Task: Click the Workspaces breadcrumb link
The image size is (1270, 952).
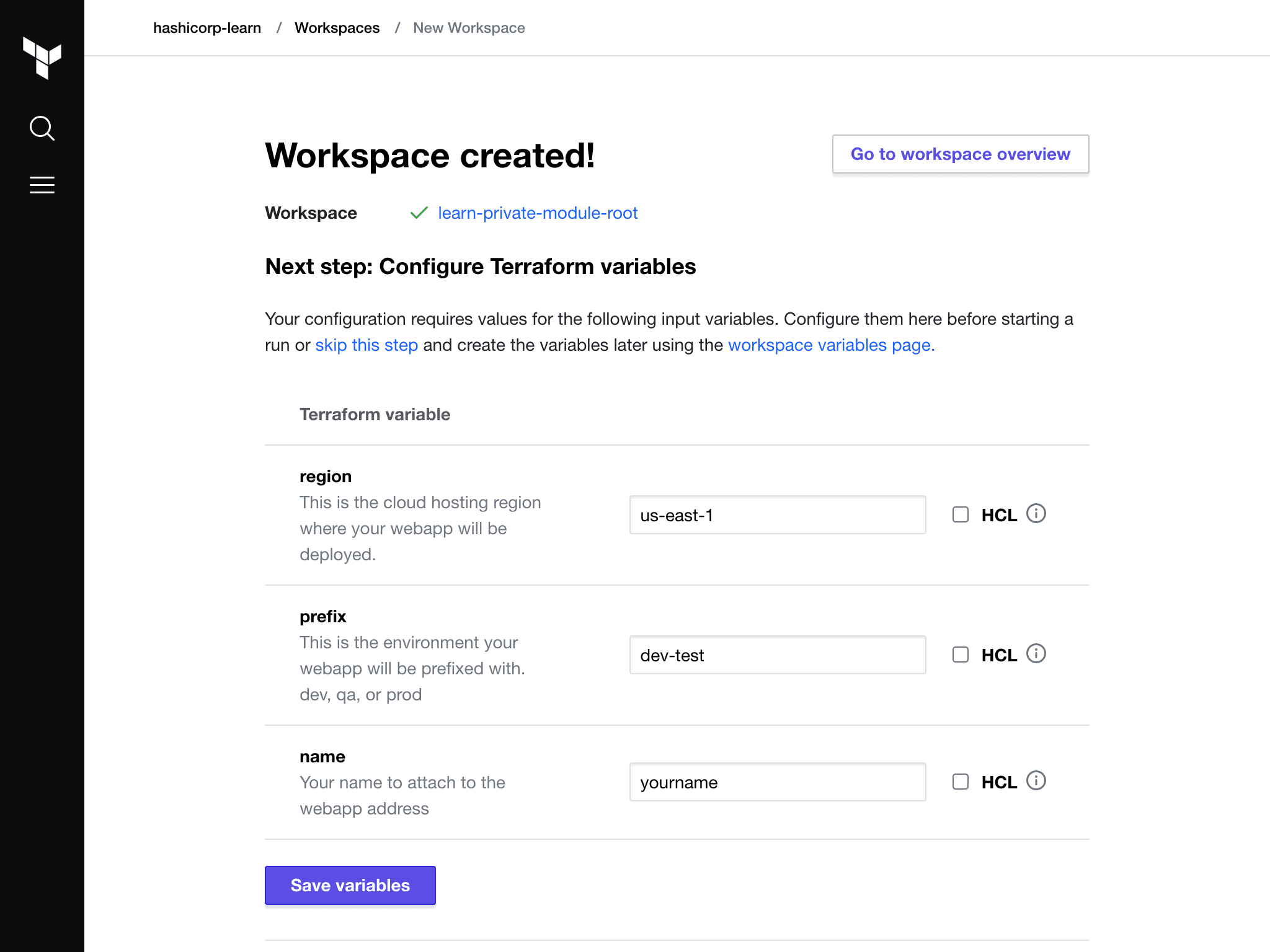Action: (337, 28)
